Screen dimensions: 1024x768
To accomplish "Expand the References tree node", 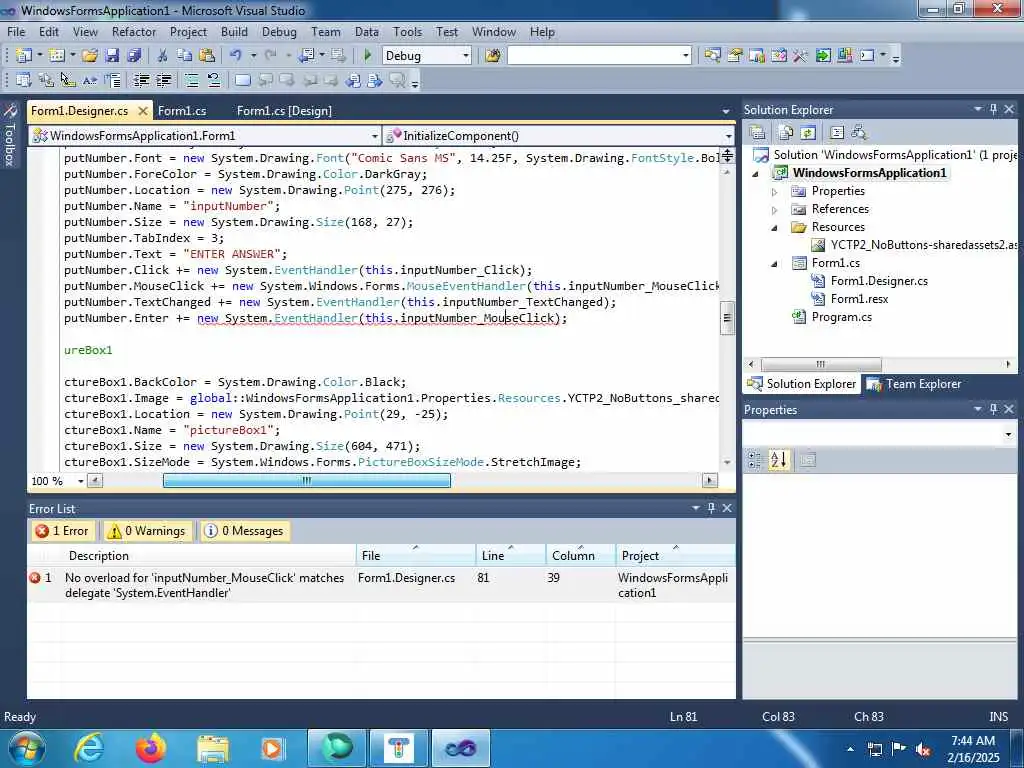I will [x=775, y=210].
